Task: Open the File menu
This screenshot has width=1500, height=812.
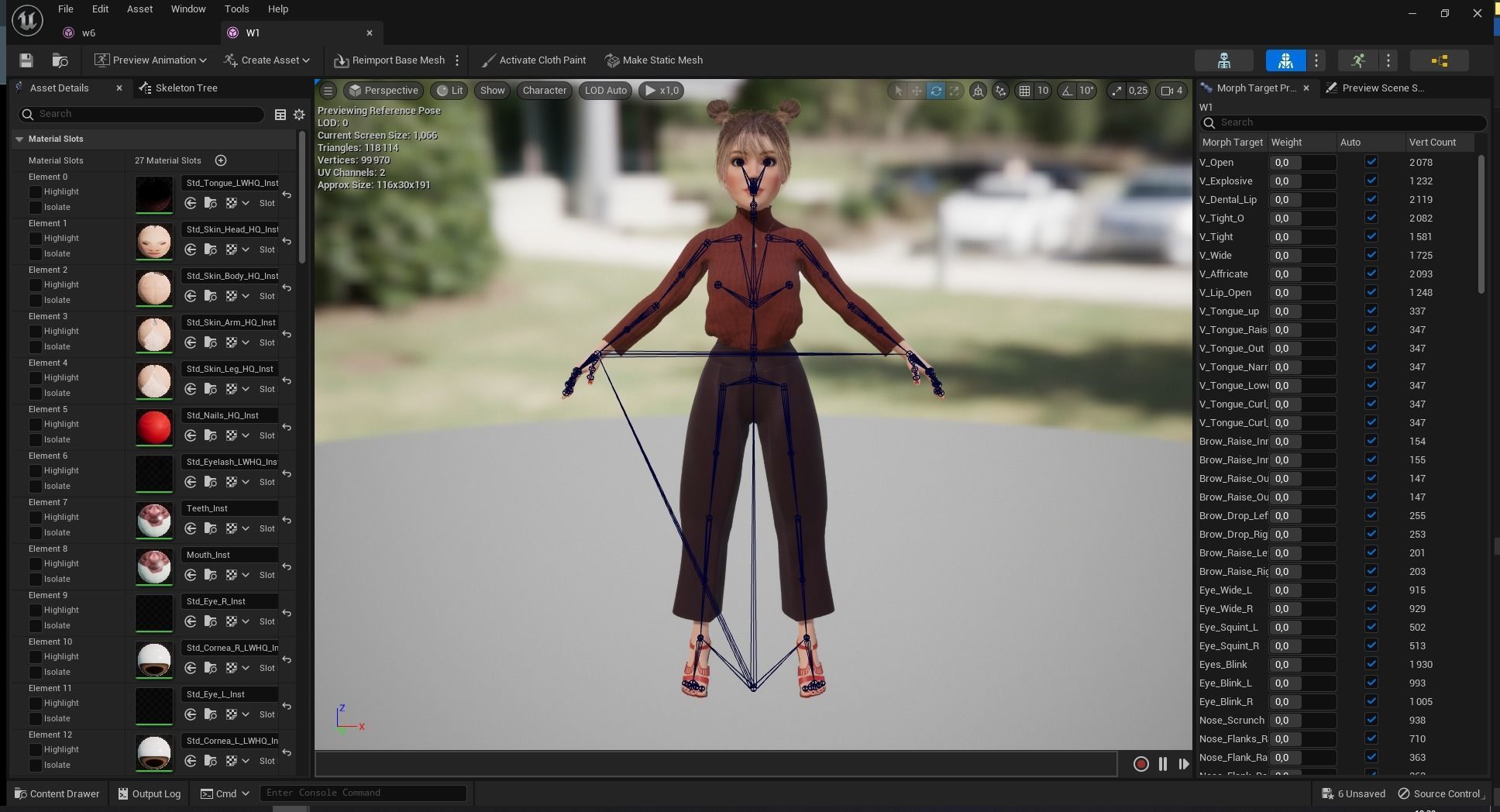Action: 66,9
